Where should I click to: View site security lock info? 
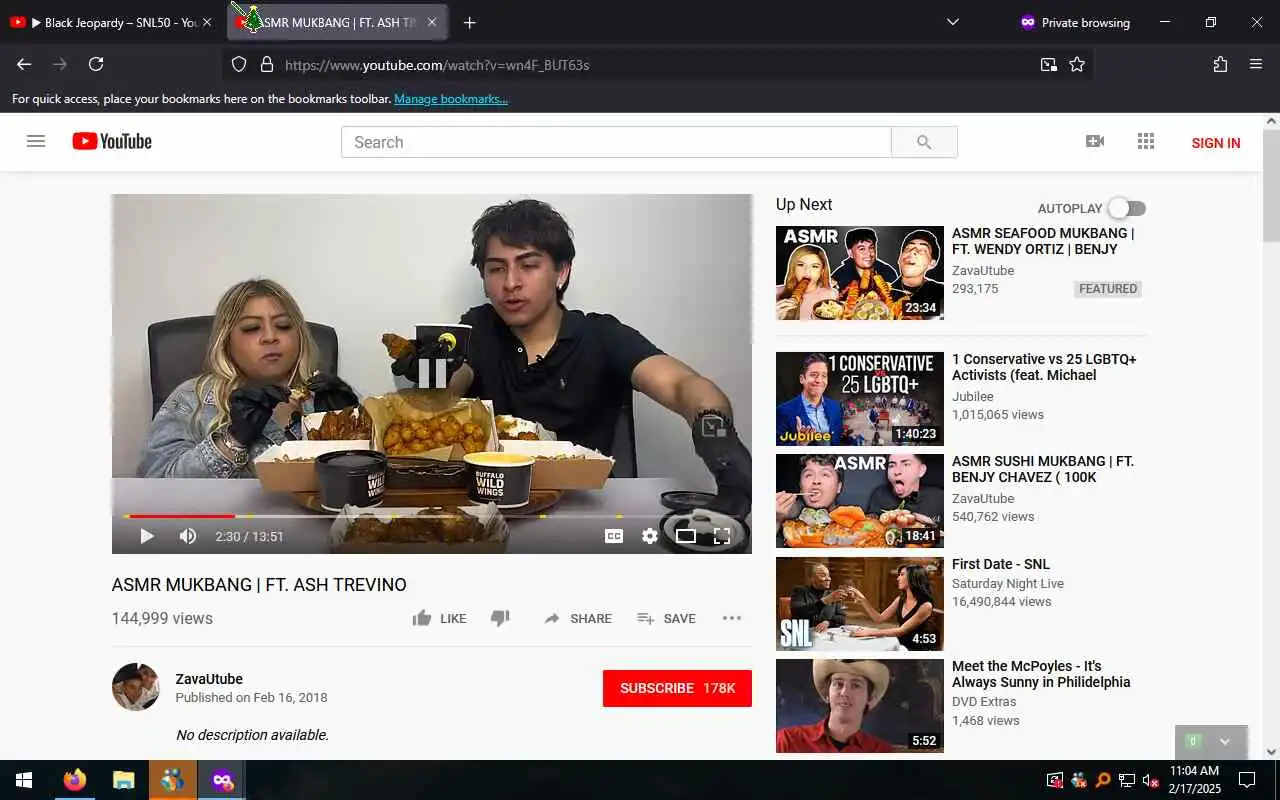[x=267, y=64]
